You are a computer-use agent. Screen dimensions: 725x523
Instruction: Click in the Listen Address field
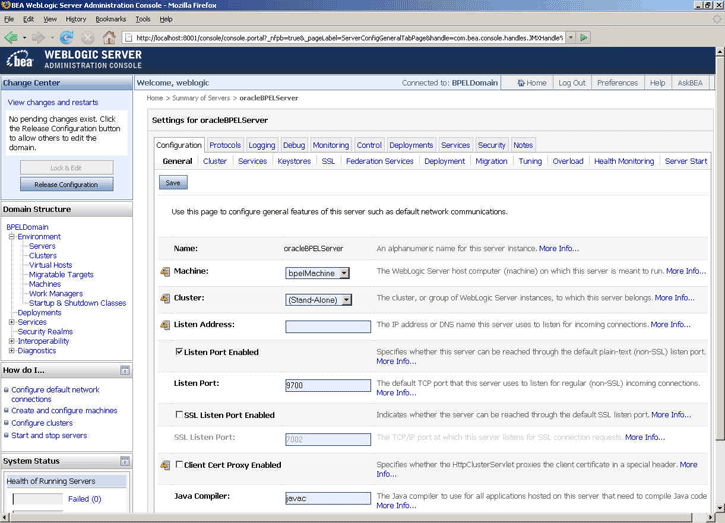tap(328, 326)
